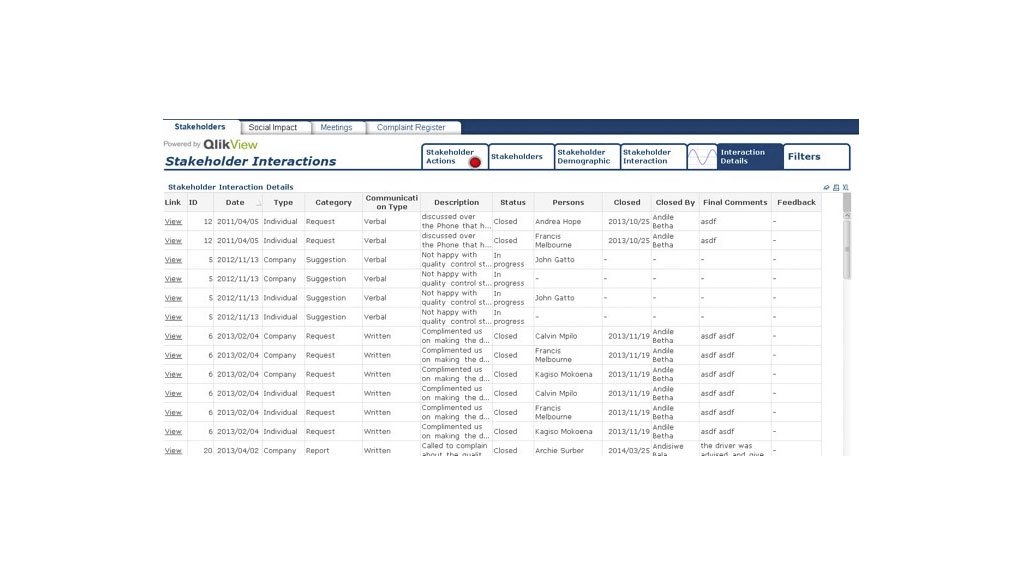Open View link for Company row John Gatto
This screenshot has width=1022, height=575.
(173, 259)
